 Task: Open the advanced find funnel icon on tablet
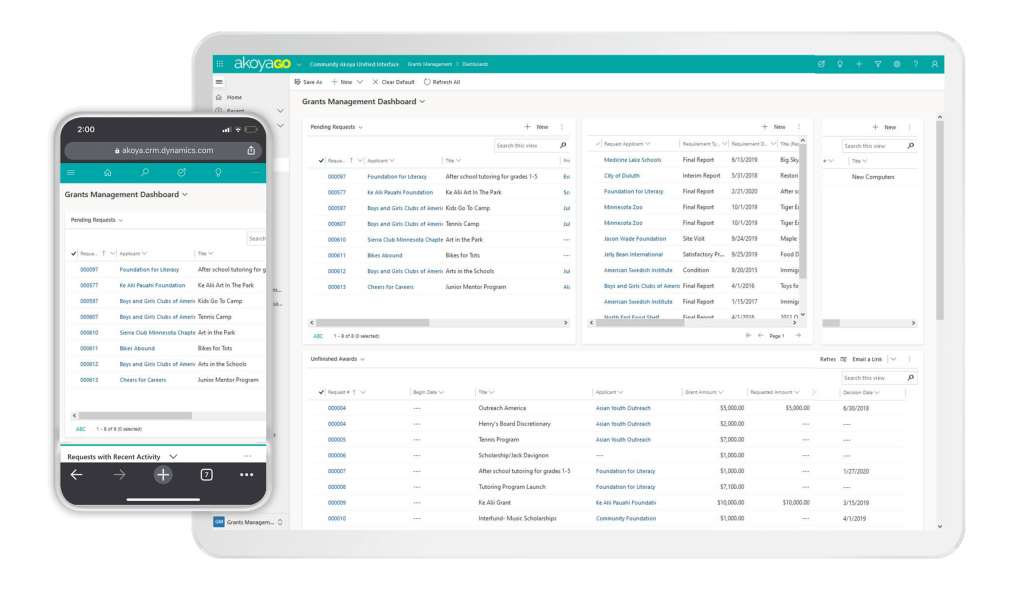click(878, 64)
